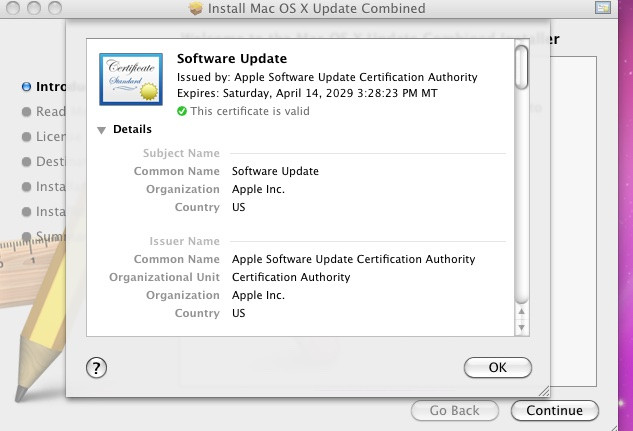This screenshot has width=633, height=431.
Task: Click Subject Organization value 'Apple Inc.'
Action: tap(258, 189)
